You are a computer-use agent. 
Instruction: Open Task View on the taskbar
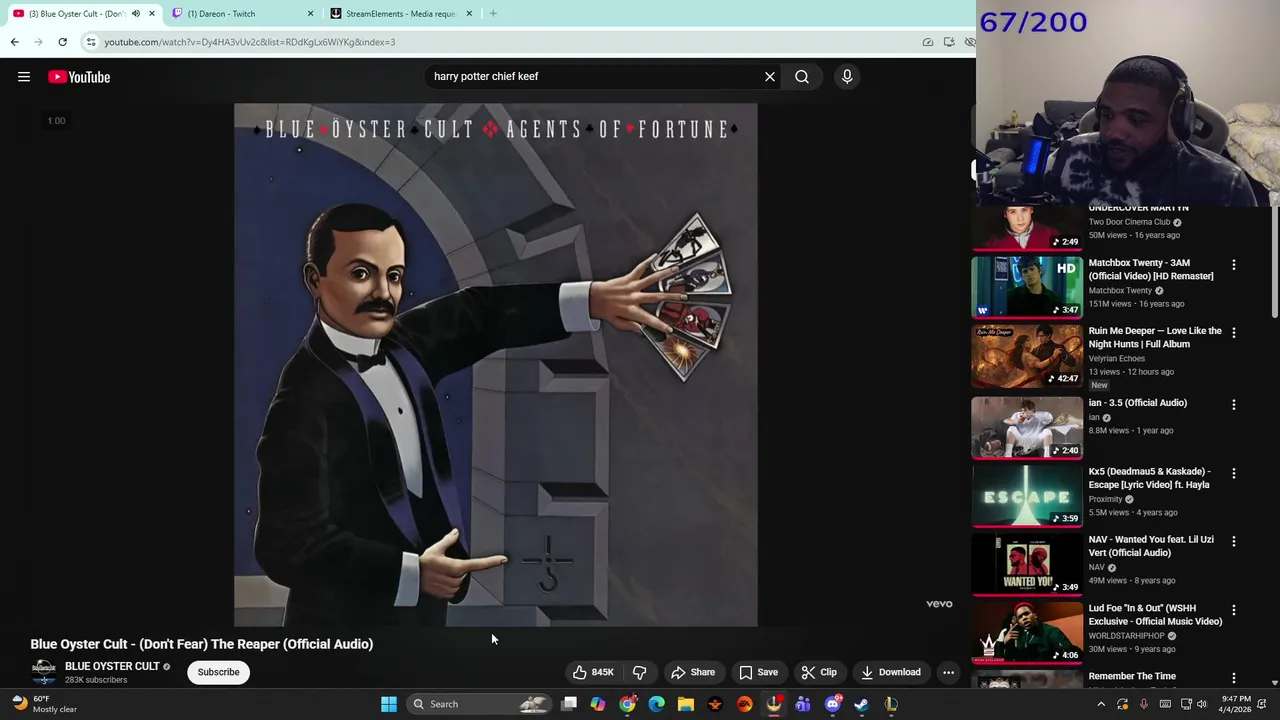click(x=569, y=704)
